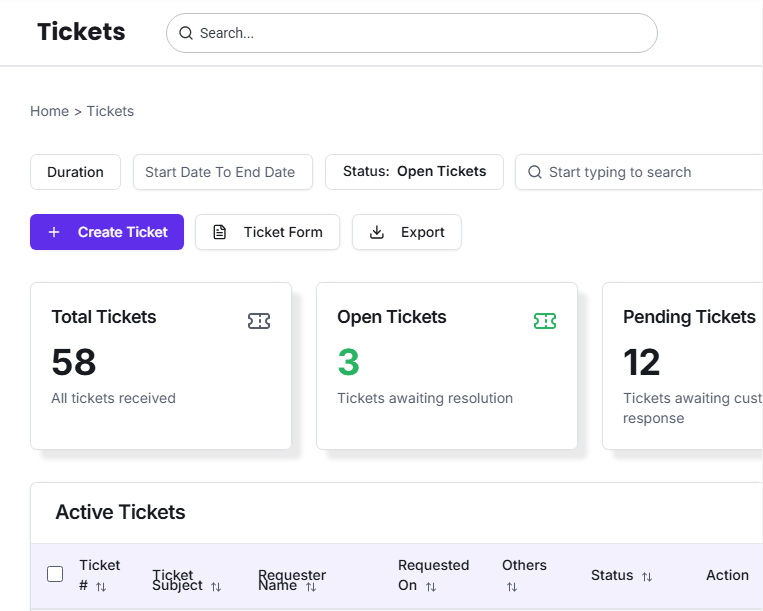Click the green Open Tickets ticket icon
This screenshot has width=763, height=611.
[x=545, y=321]
